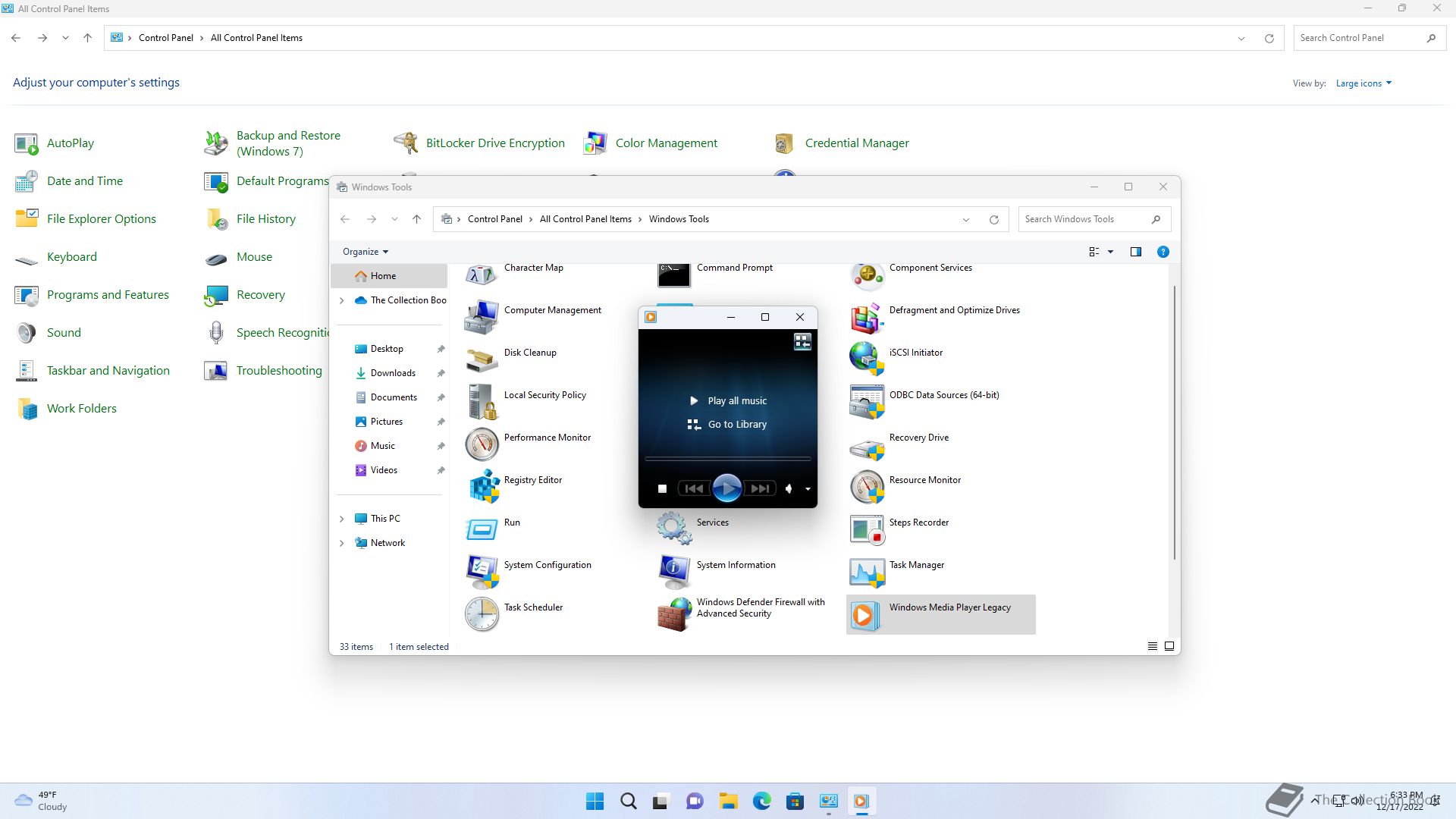The width and height of the screenshot is (1456, 819).
Task: Open Windows Defender Firewall with Advanced Security
Action: pyautogui.click(x=741, y=613)
